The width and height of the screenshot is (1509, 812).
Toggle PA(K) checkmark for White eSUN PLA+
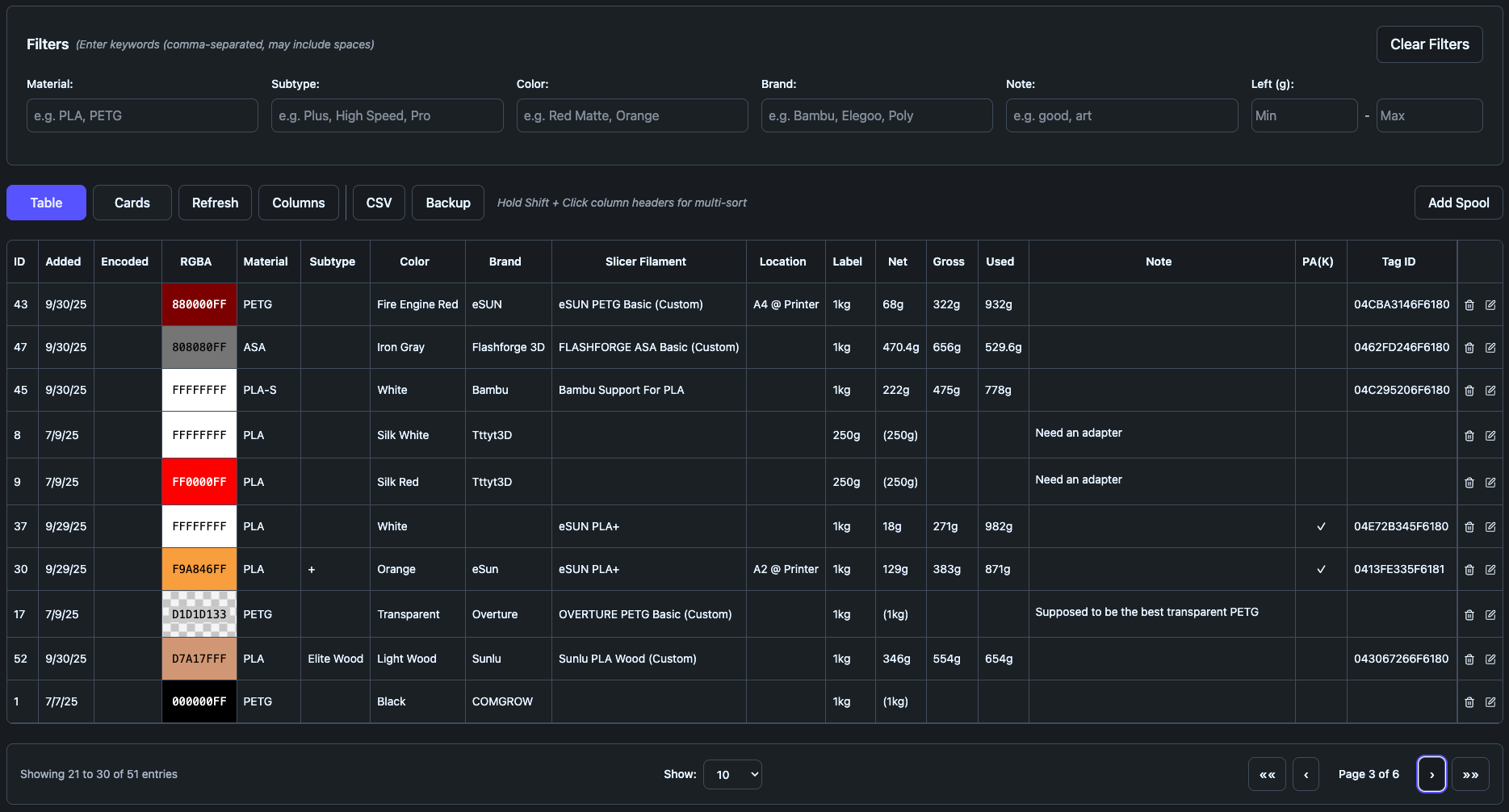click(x=1321, y=527)
